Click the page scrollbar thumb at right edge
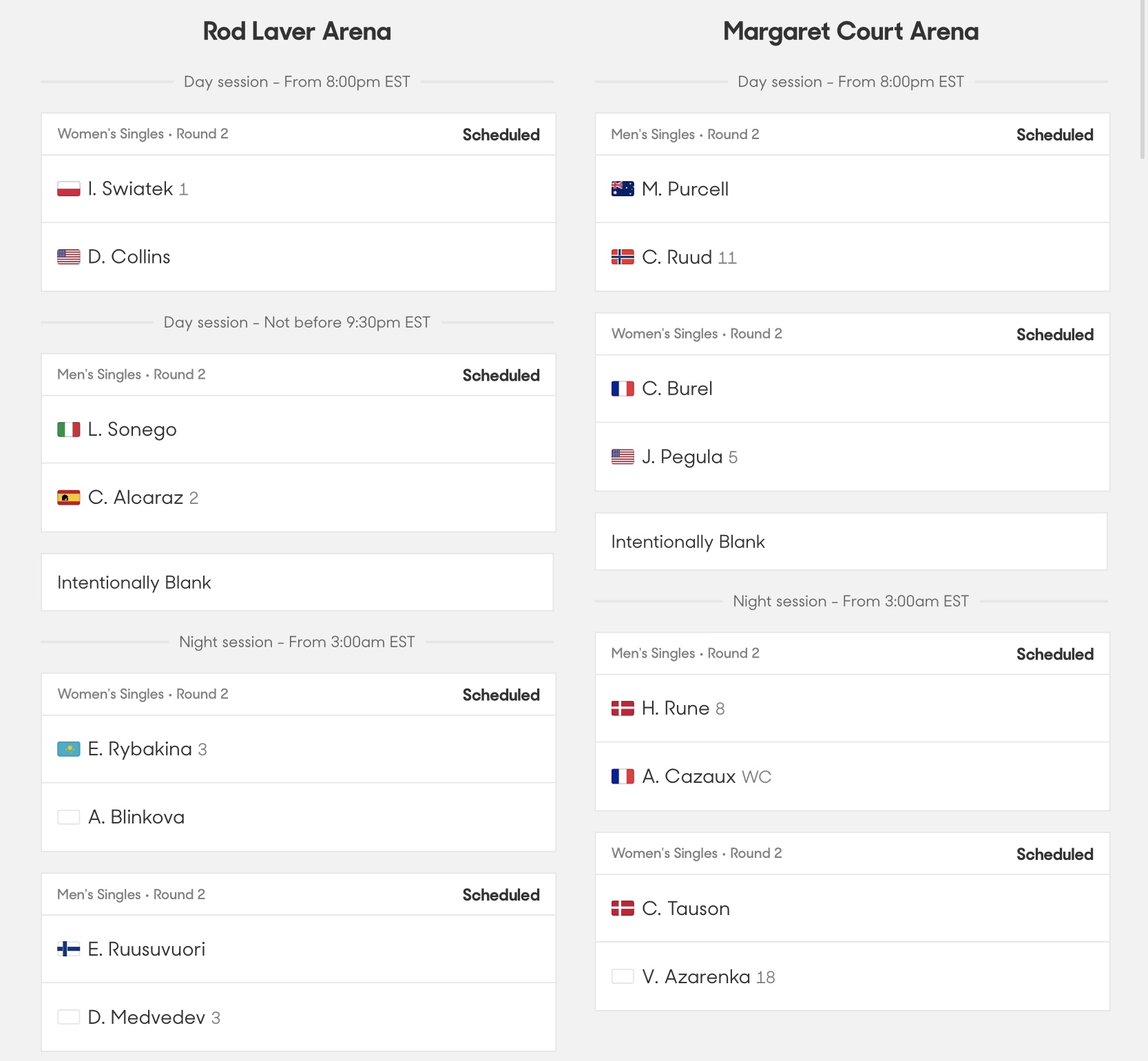Screen dimensions: 1148x1061 point(1143,79)
